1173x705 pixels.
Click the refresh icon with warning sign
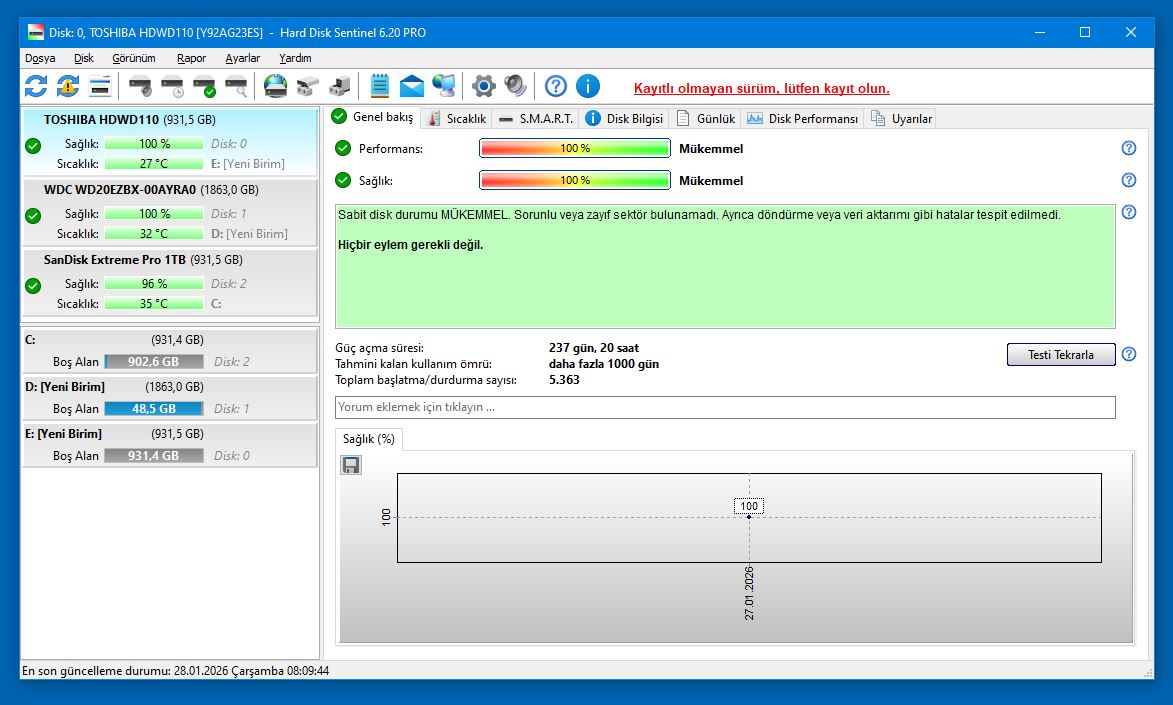click(68, 86)
